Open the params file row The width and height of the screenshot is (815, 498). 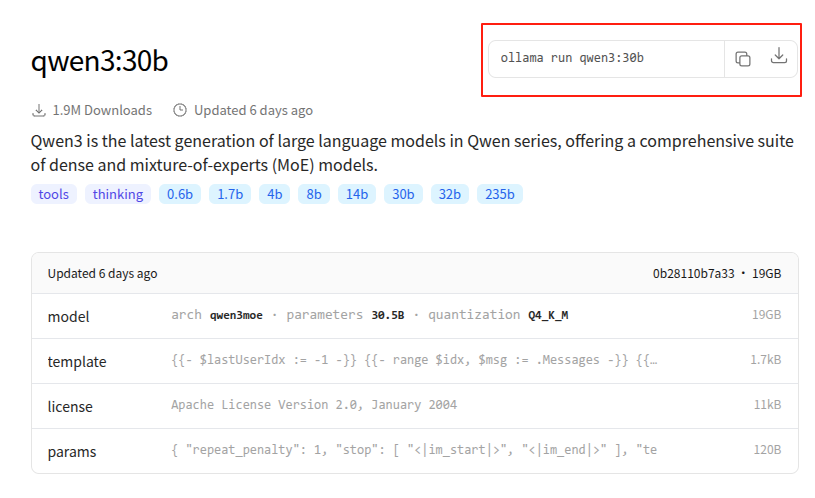pyautogui.click(x=415, y=451)
